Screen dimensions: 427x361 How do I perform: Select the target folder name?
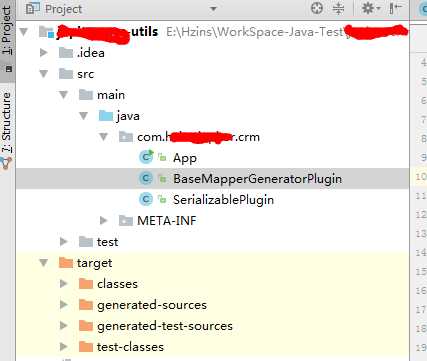coord(95,263)
